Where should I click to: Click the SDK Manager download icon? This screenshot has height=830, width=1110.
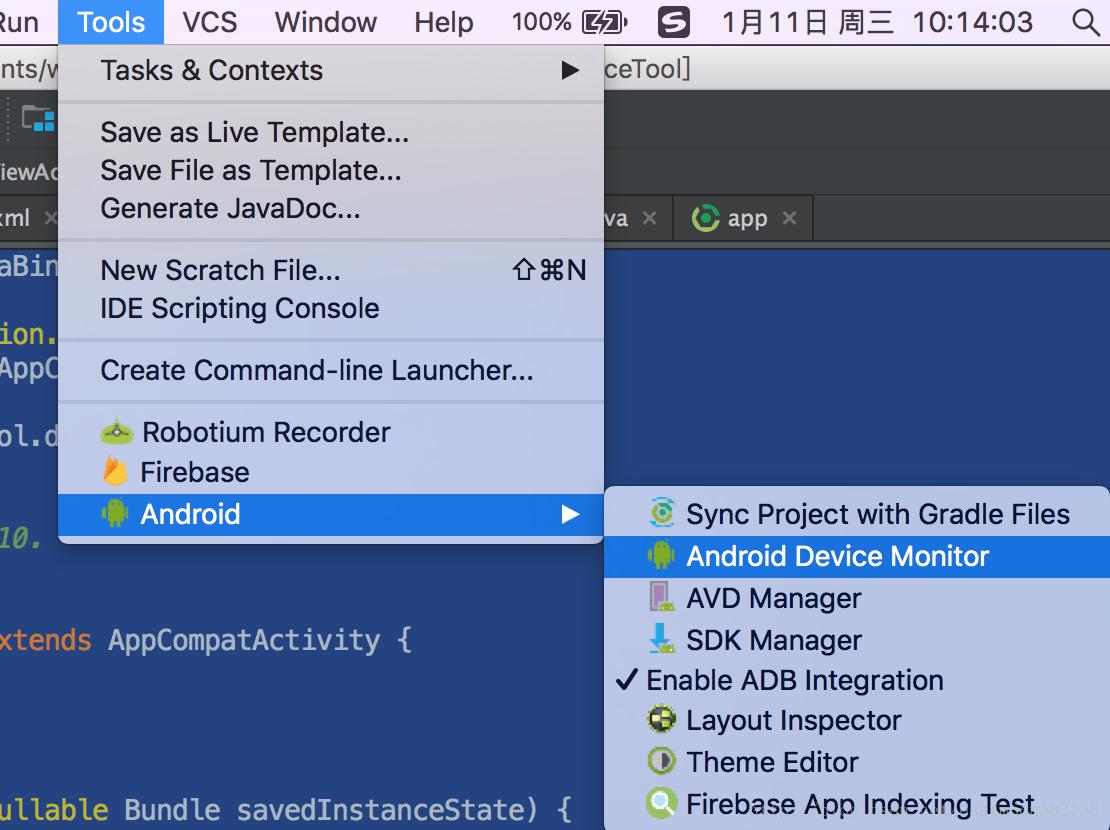tap(662, 640)
